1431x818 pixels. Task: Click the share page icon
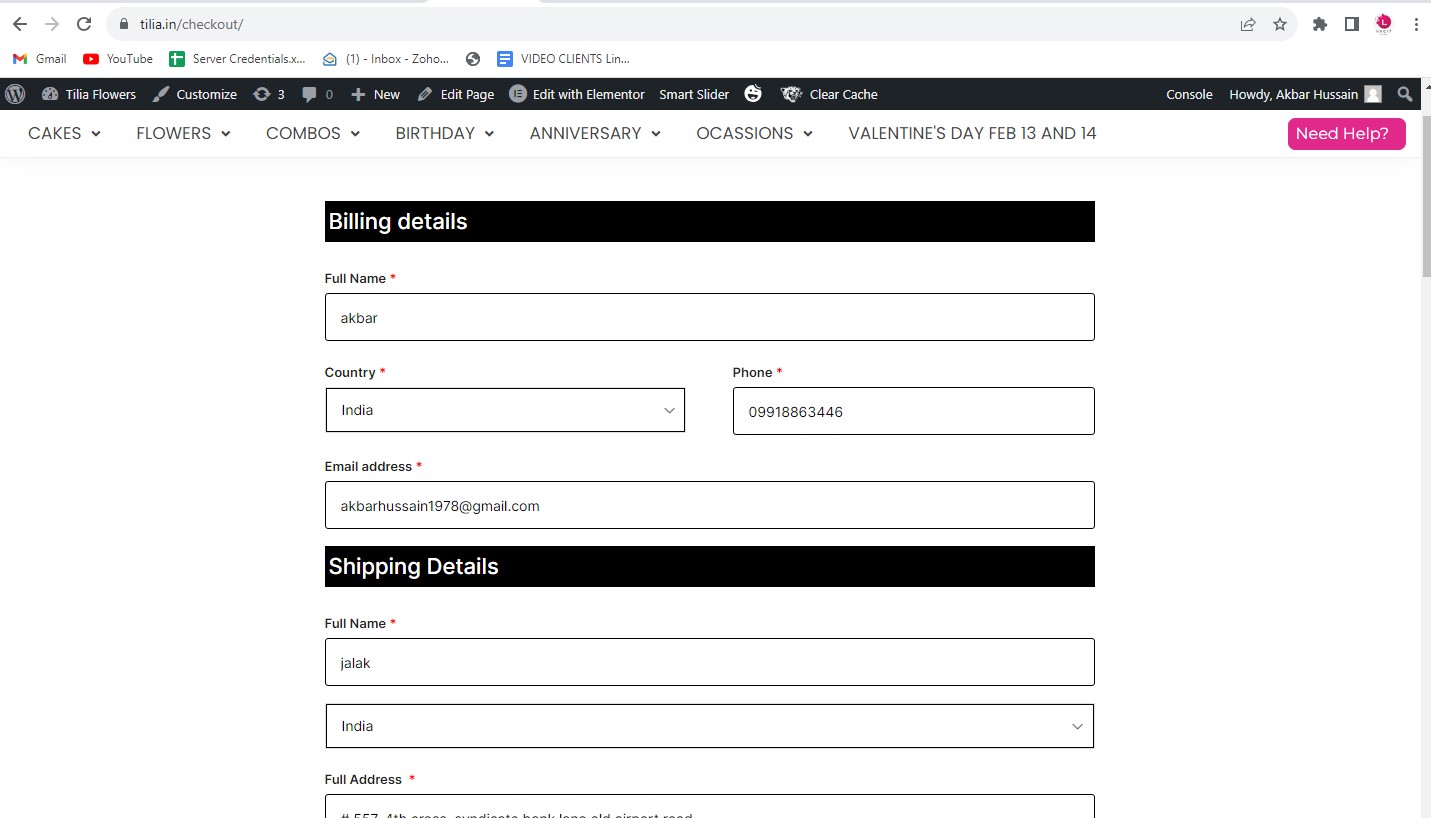[x=1248, y=24]
